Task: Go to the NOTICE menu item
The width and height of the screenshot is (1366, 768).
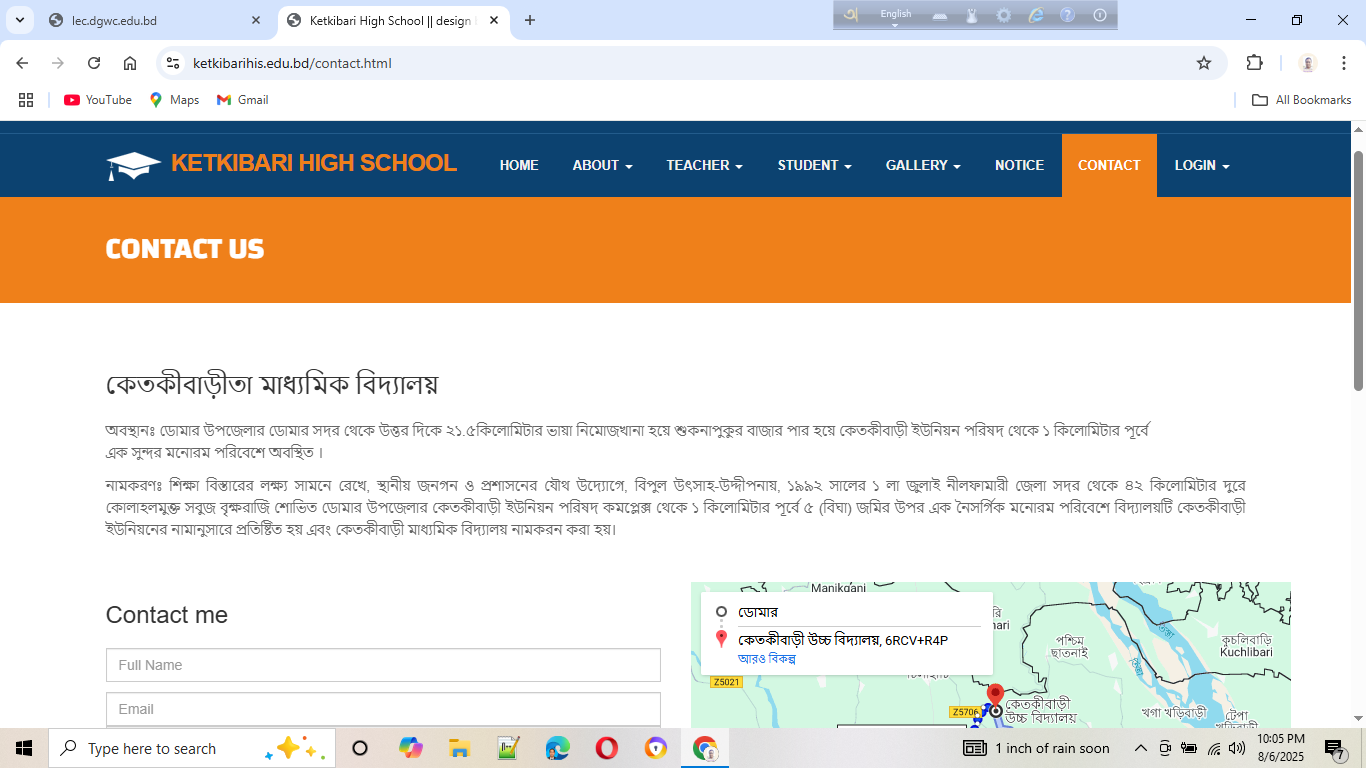Action: click(x=1019, y=165)
